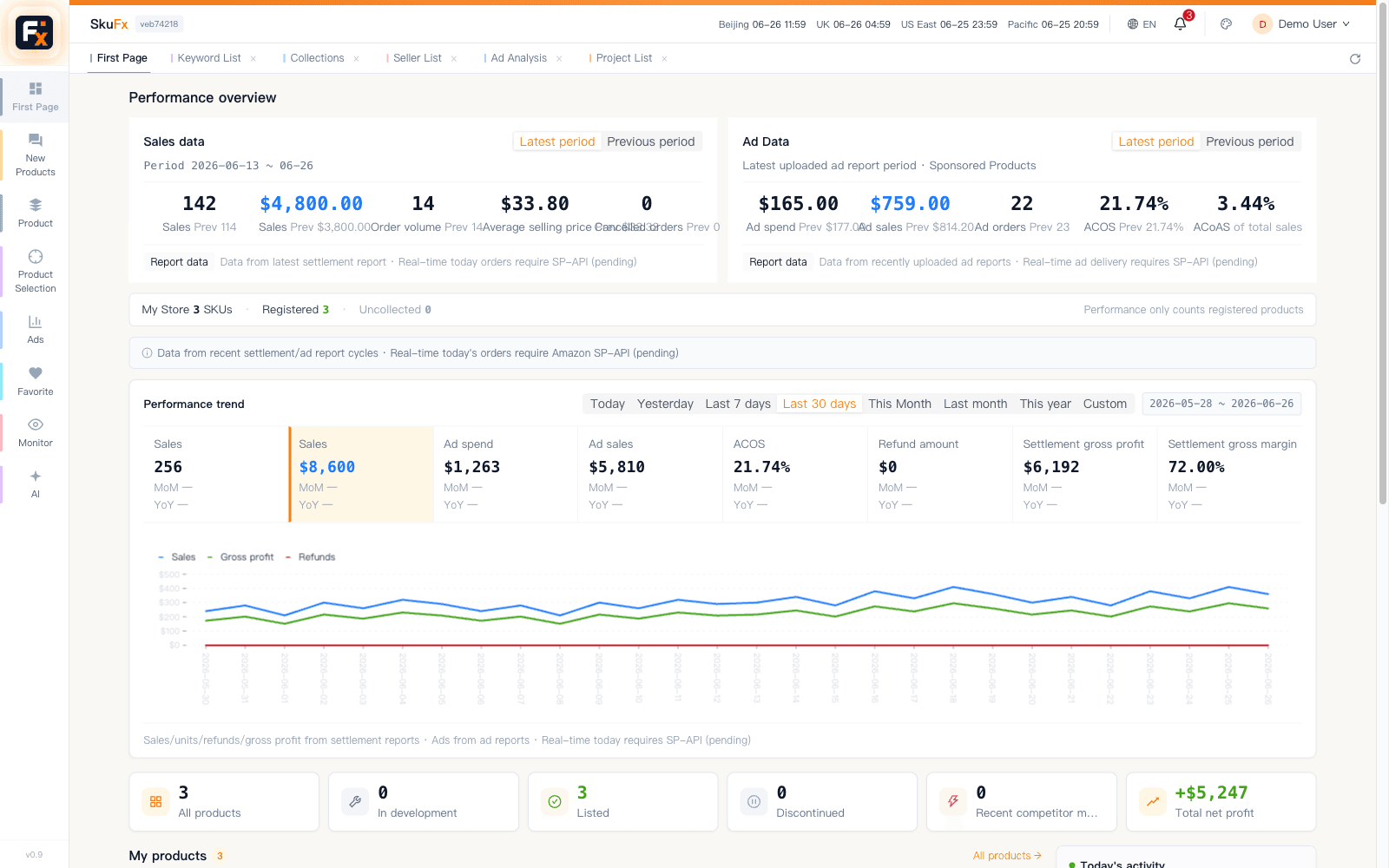The height and width of the screenshot is (868, 1389).
Task: Open the Favorite sidebar section
Action: 36,381
